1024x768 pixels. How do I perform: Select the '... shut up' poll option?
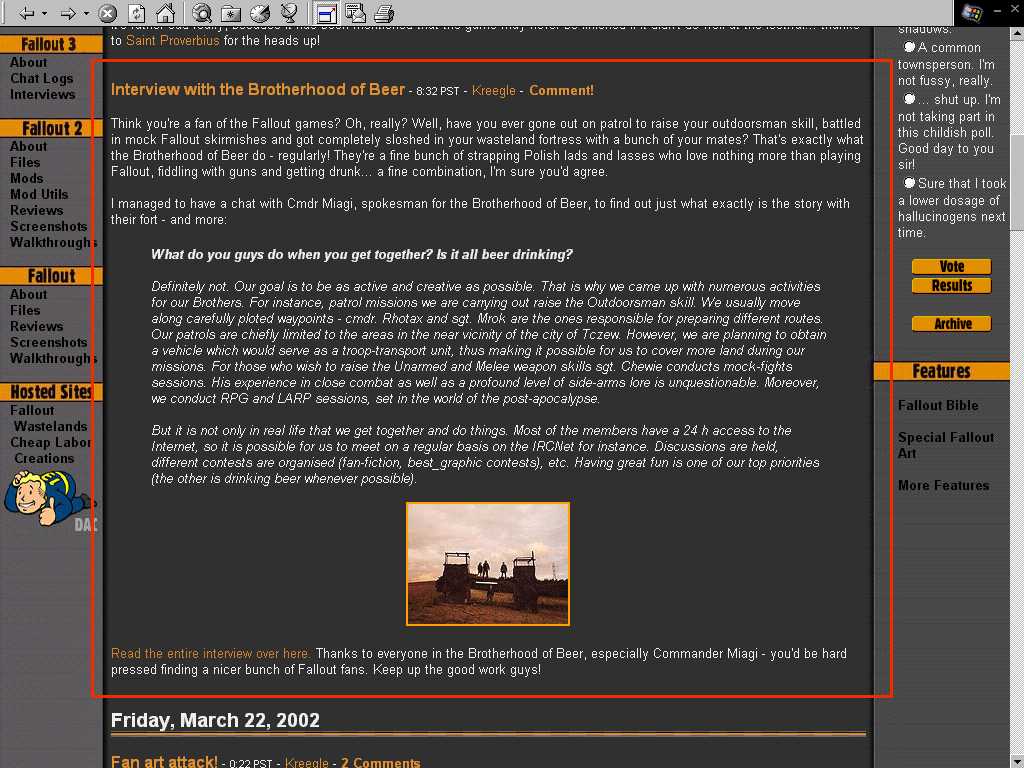[x=909, y=99]
